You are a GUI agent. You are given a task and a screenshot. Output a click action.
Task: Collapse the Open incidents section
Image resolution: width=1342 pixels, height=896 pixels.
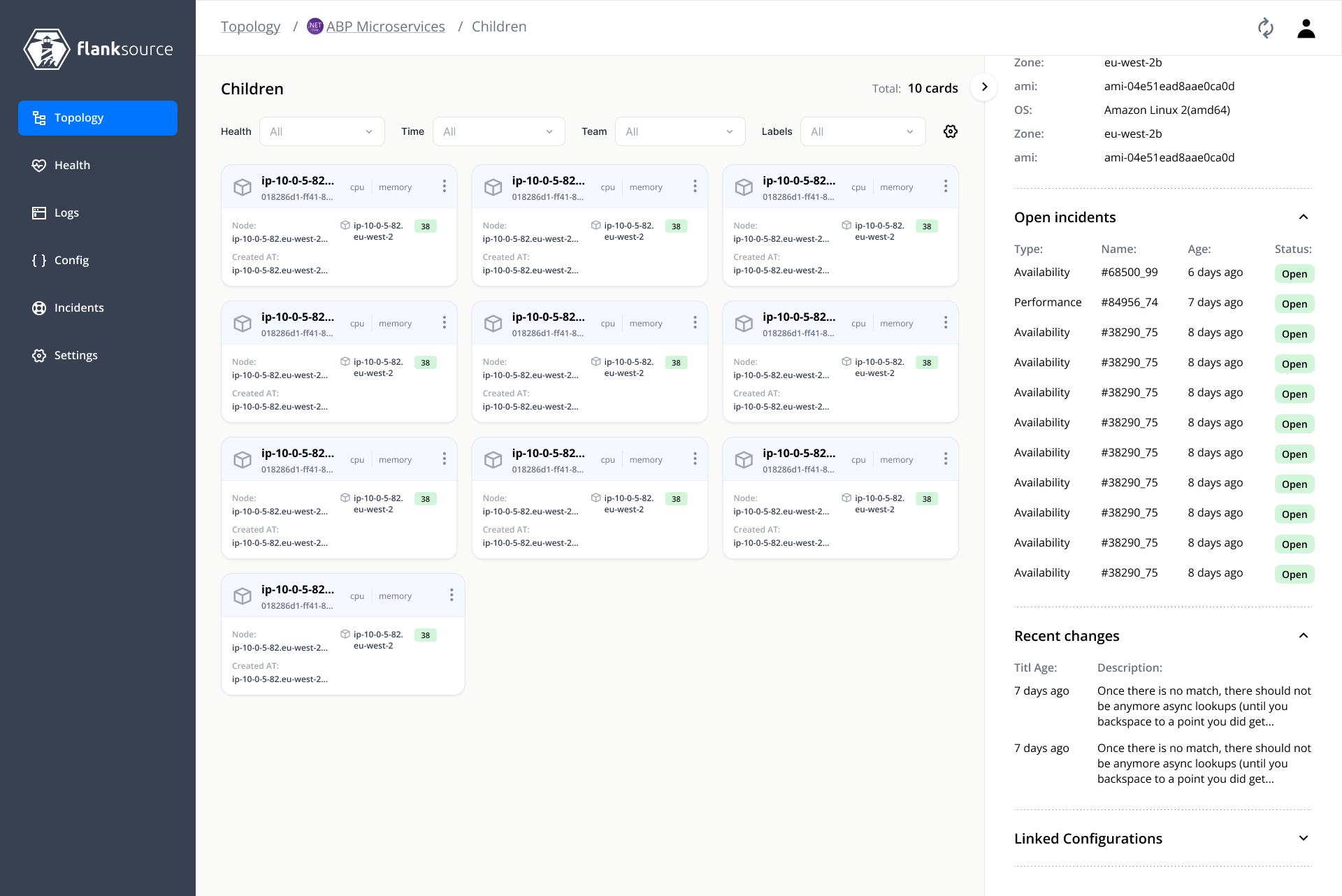pos(1304,217)
